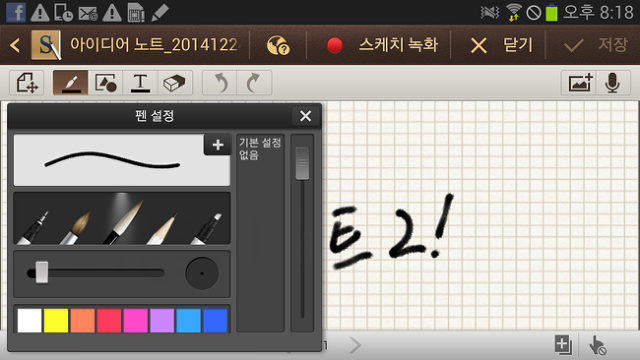Choose the round paintbrush tip

(76, 227)
